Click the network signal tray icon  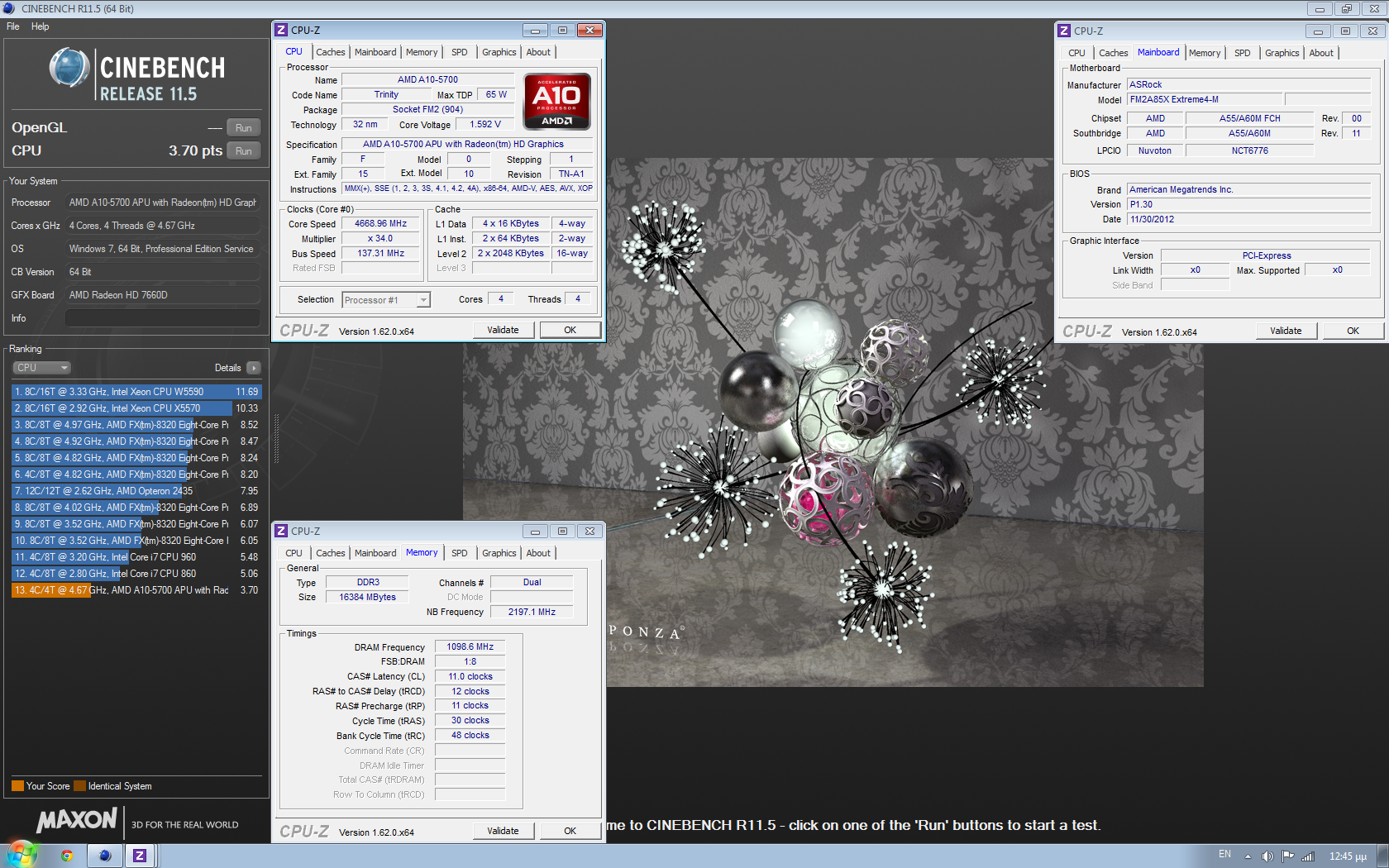coord(1308,856)
